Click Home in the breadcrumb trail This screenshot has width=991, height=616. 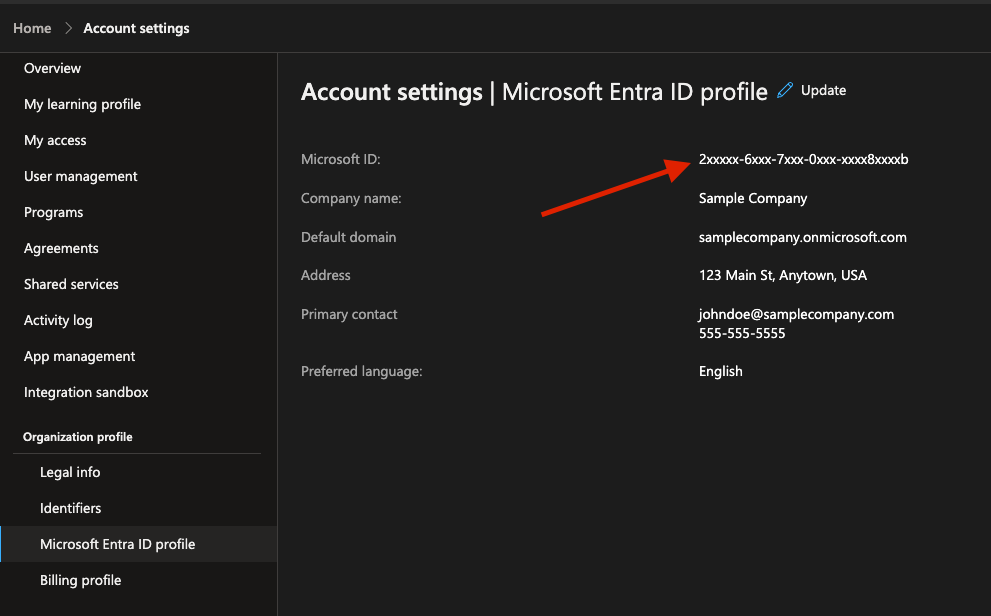pos(31,28)
